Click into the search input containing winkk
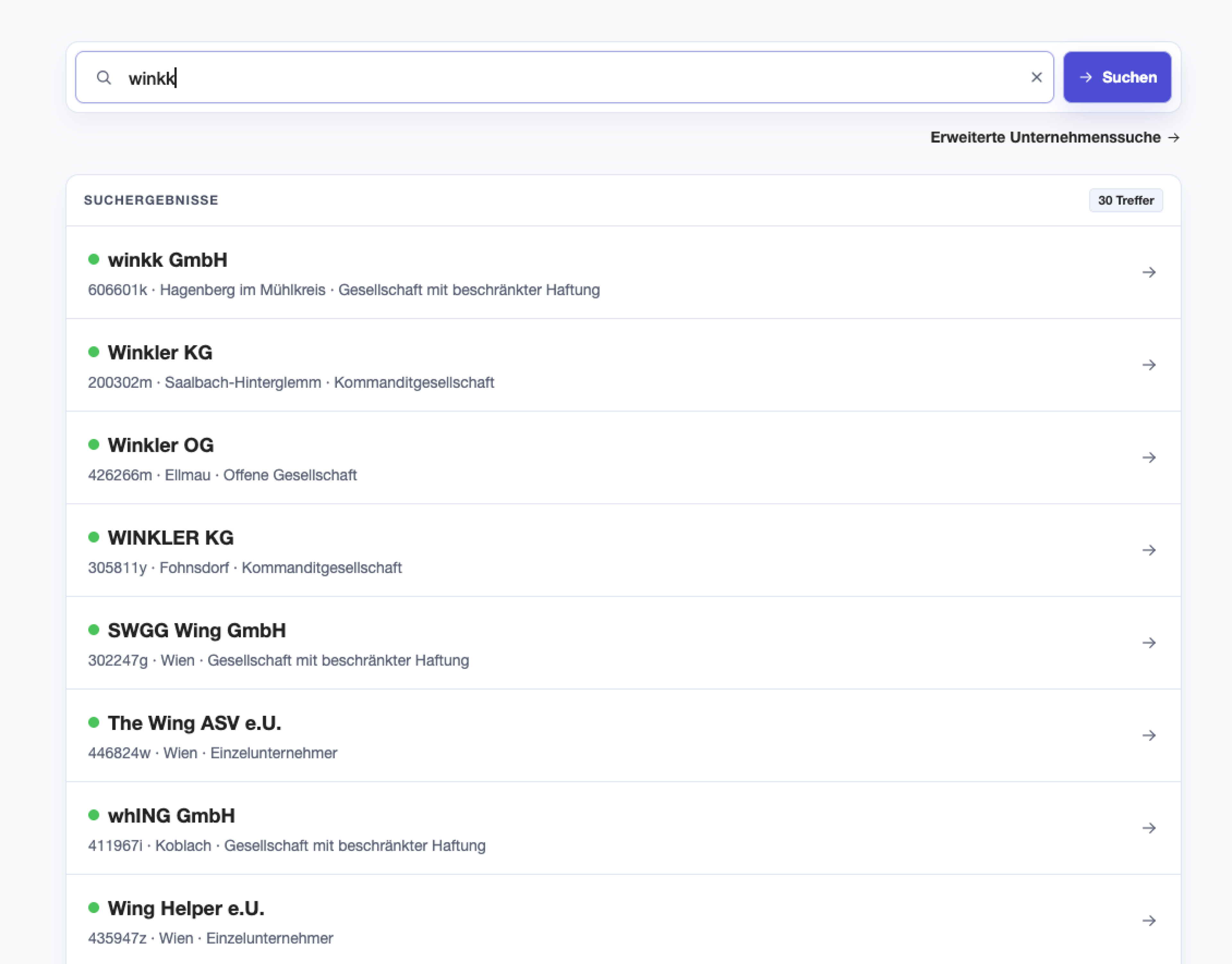This screenshot has width=1232, height=964. [x=565, y=77]
